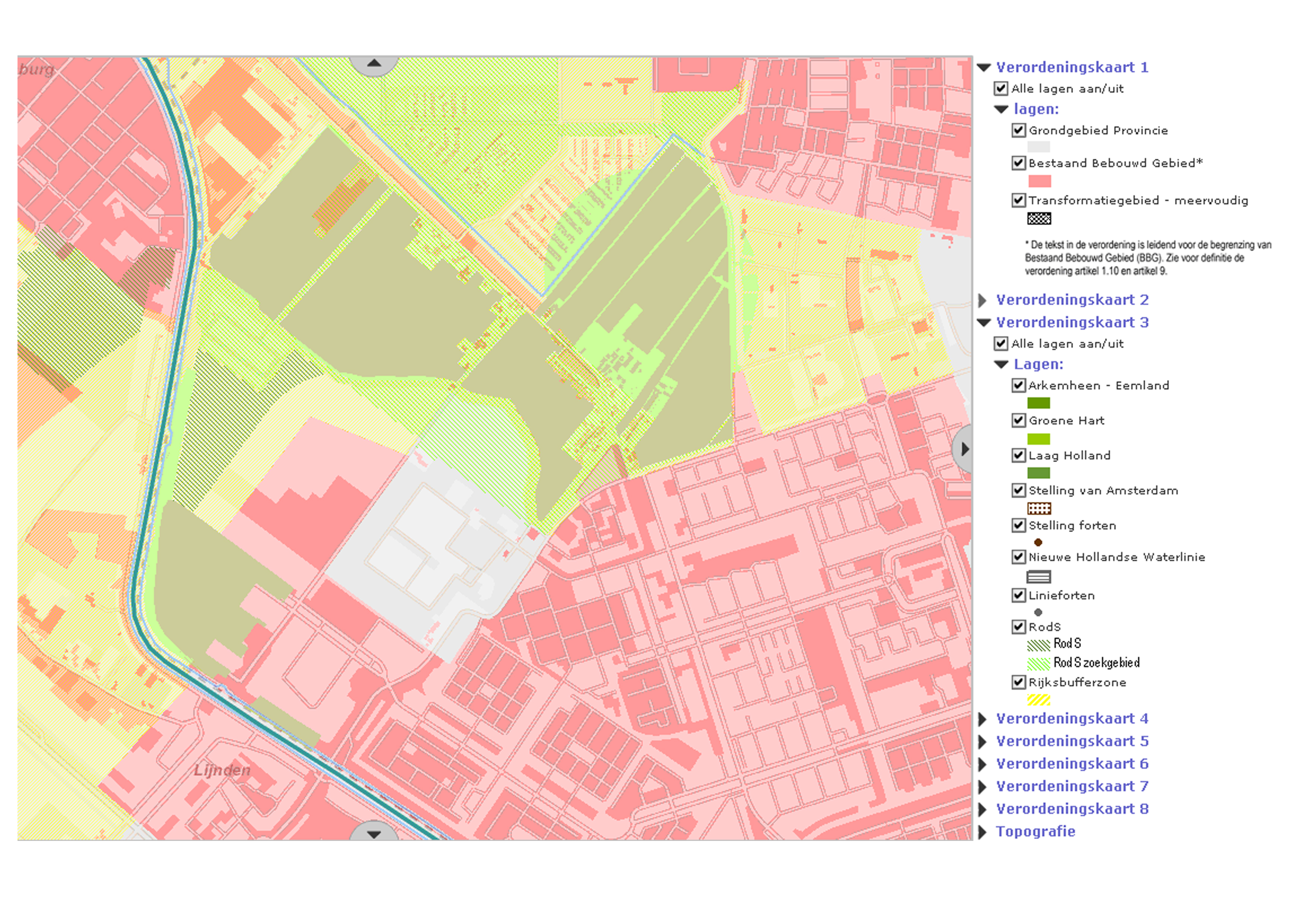Open the Topografie heading link
Viewport: 1307px width, 924px height.
[1035, 832]
